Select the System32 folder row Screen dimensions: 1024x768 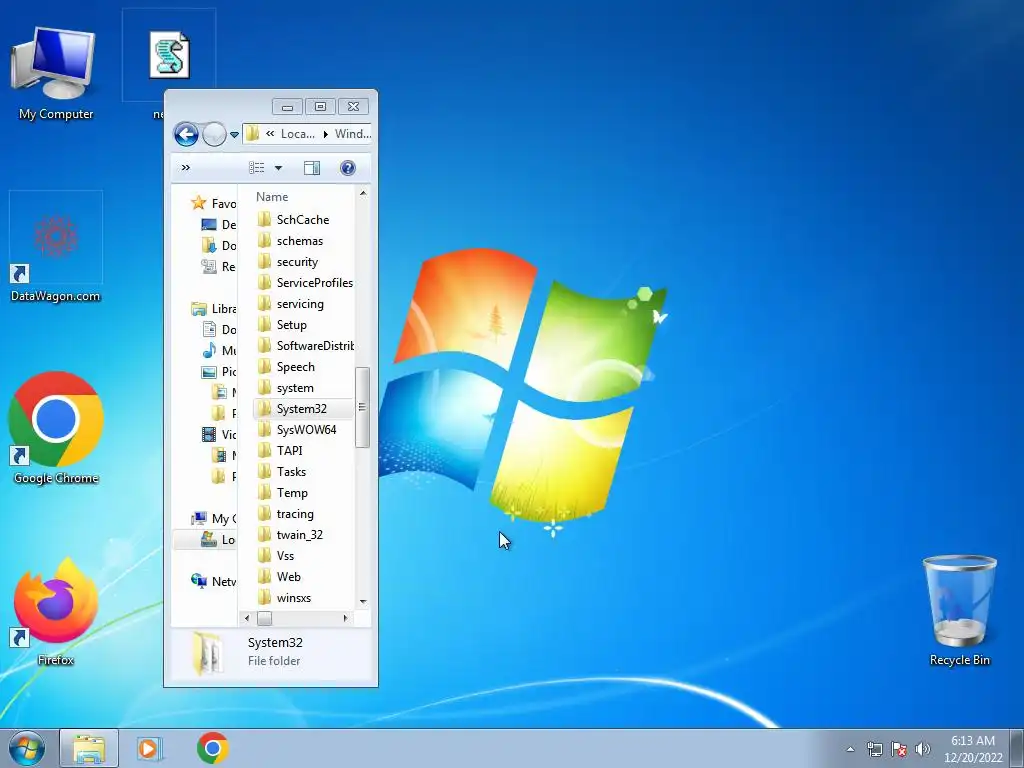tap(302, 409)
